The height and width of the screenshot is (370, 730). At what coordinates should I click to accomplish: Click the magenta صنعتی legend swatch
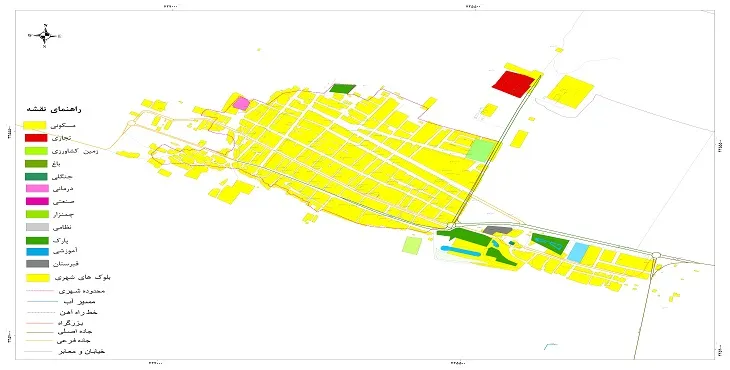pos(36,202)
